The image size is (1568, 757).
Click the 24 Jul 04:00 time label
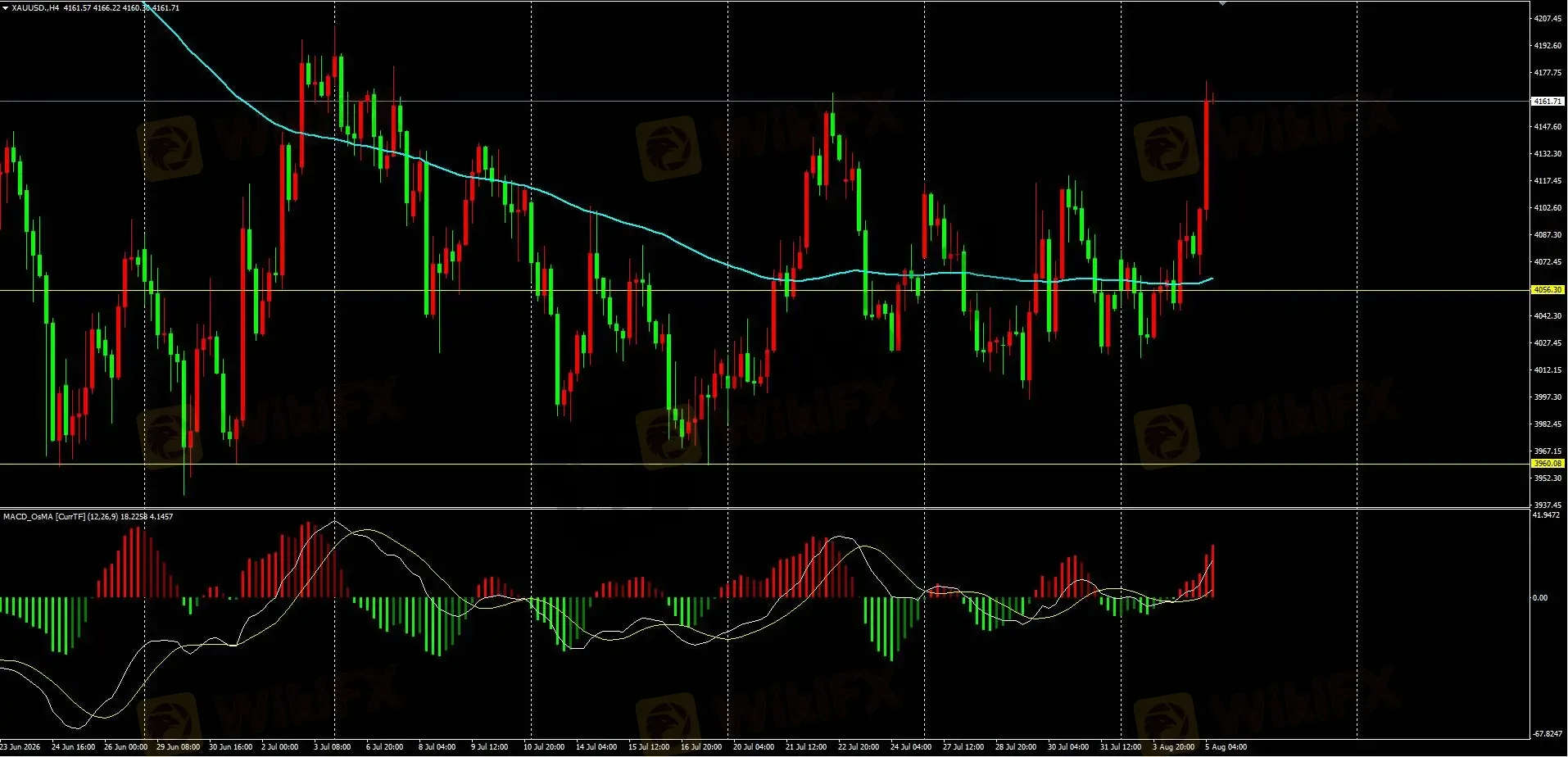[912, 747]
